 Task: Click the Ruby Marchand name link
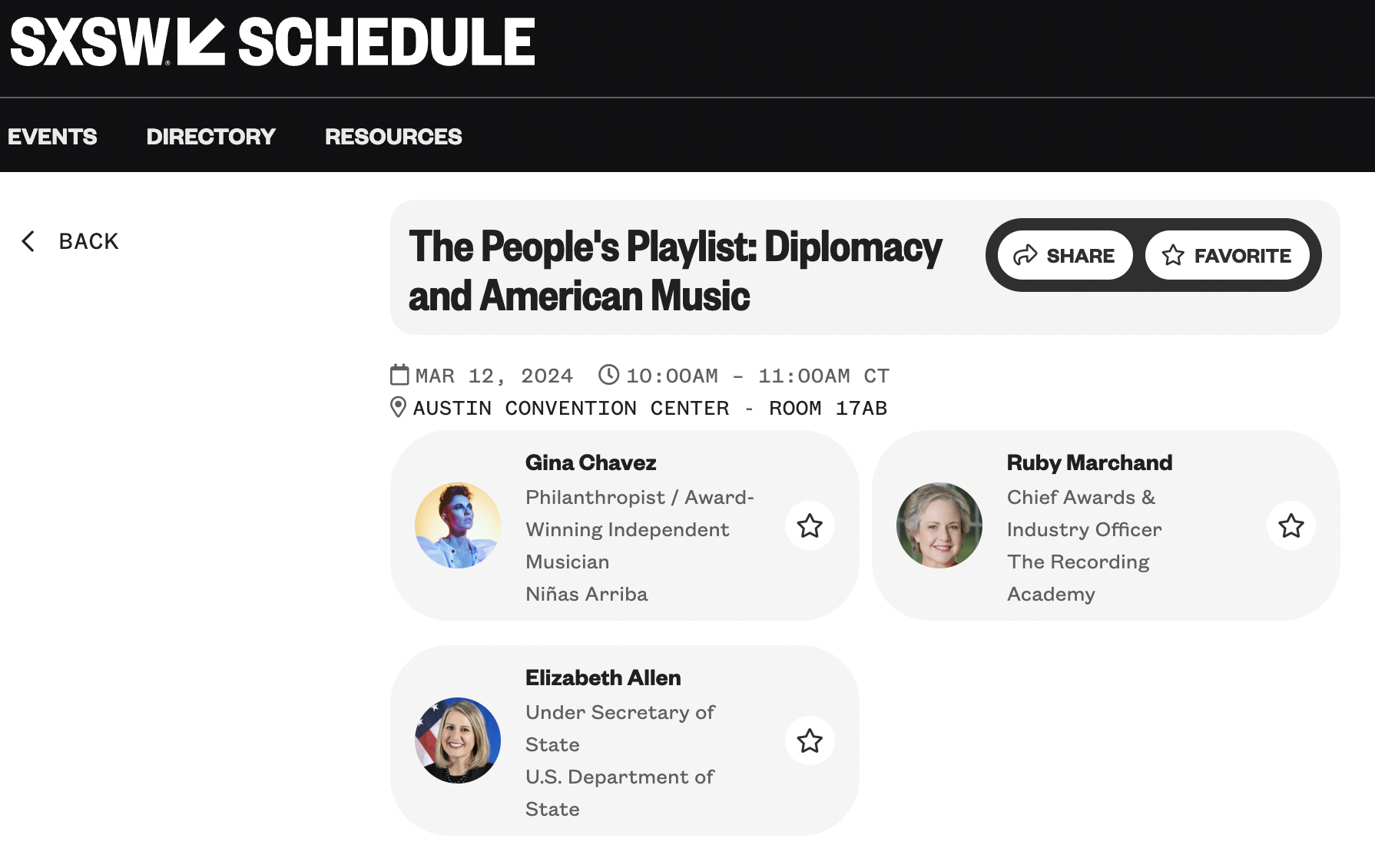(1089, 462)
